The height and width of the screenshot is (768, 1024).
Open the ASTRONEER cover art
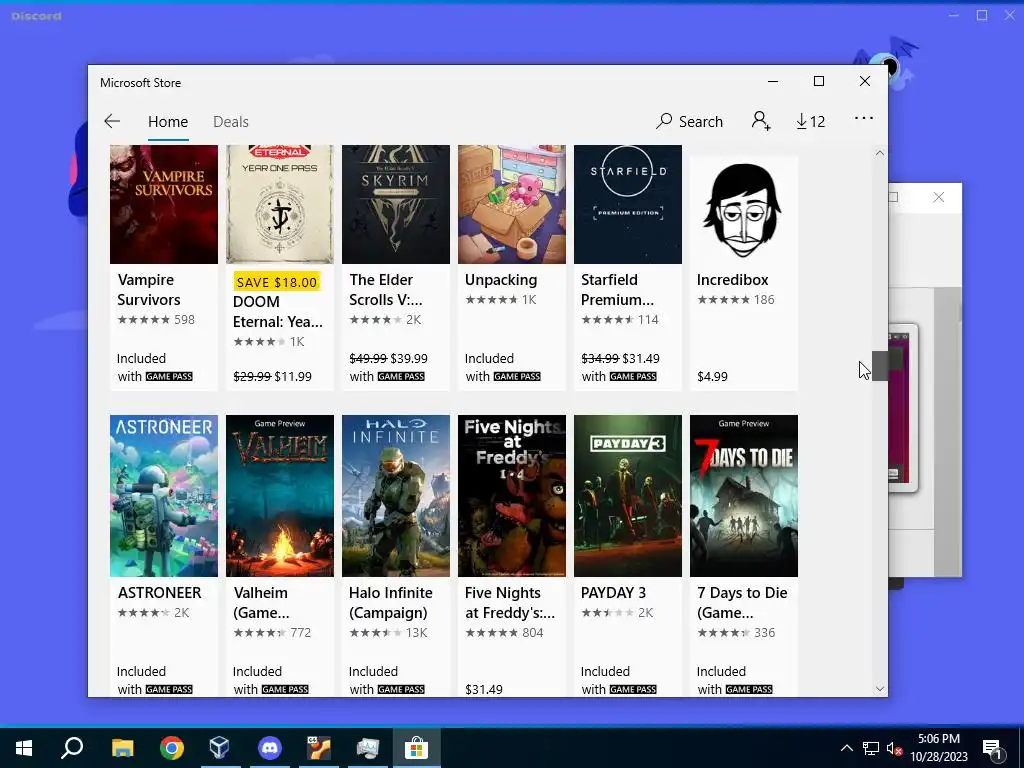(164, 496)
